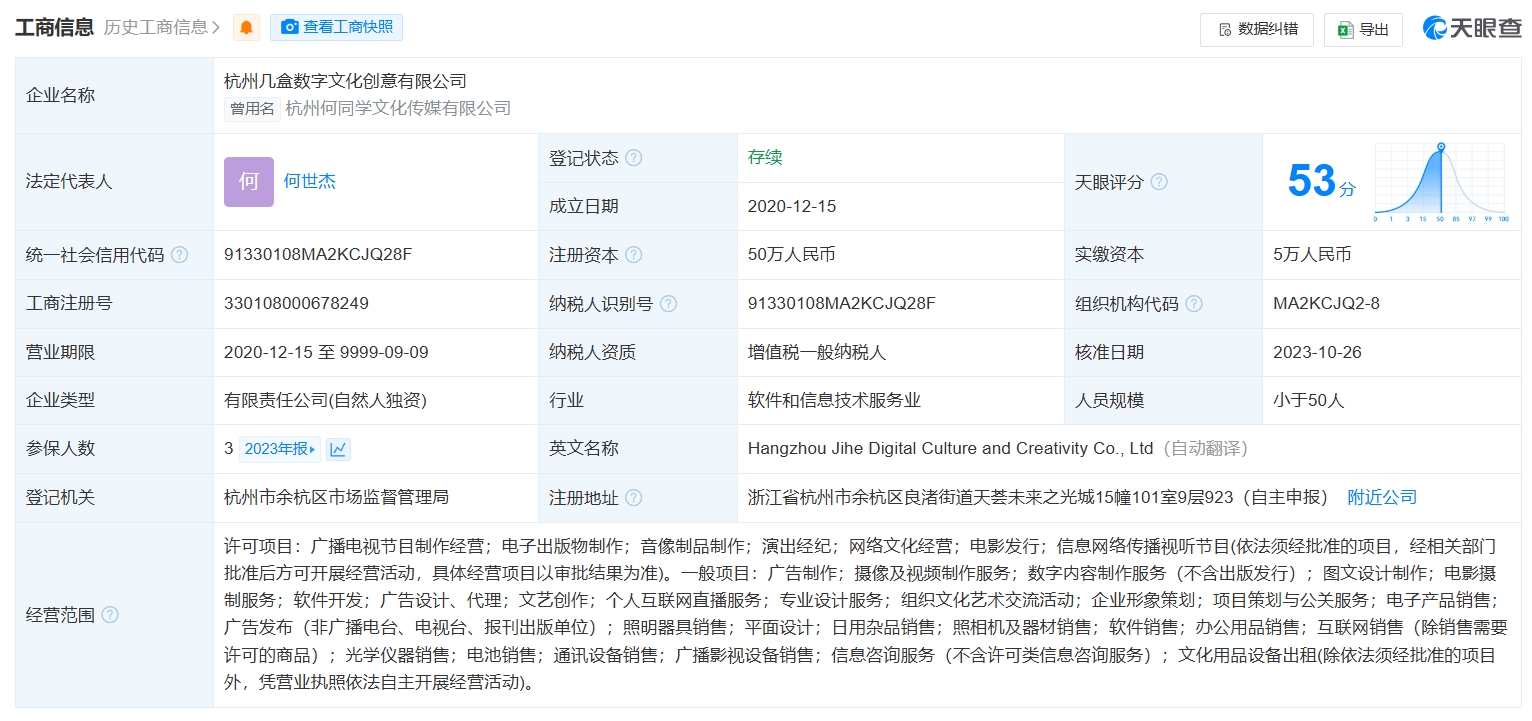Click help icon next to 注册资本
This screenshot has height=721, width=1532.
(634, 255)
